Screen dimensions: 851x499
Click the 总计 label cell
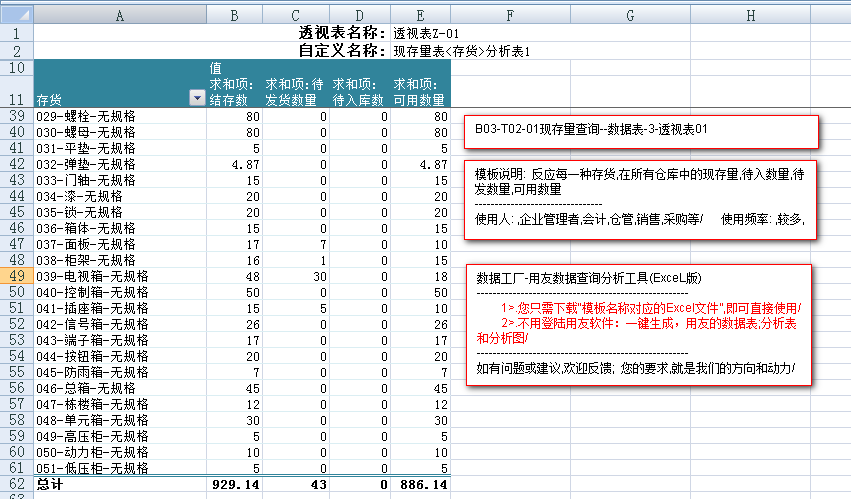[x=120, y=484]
